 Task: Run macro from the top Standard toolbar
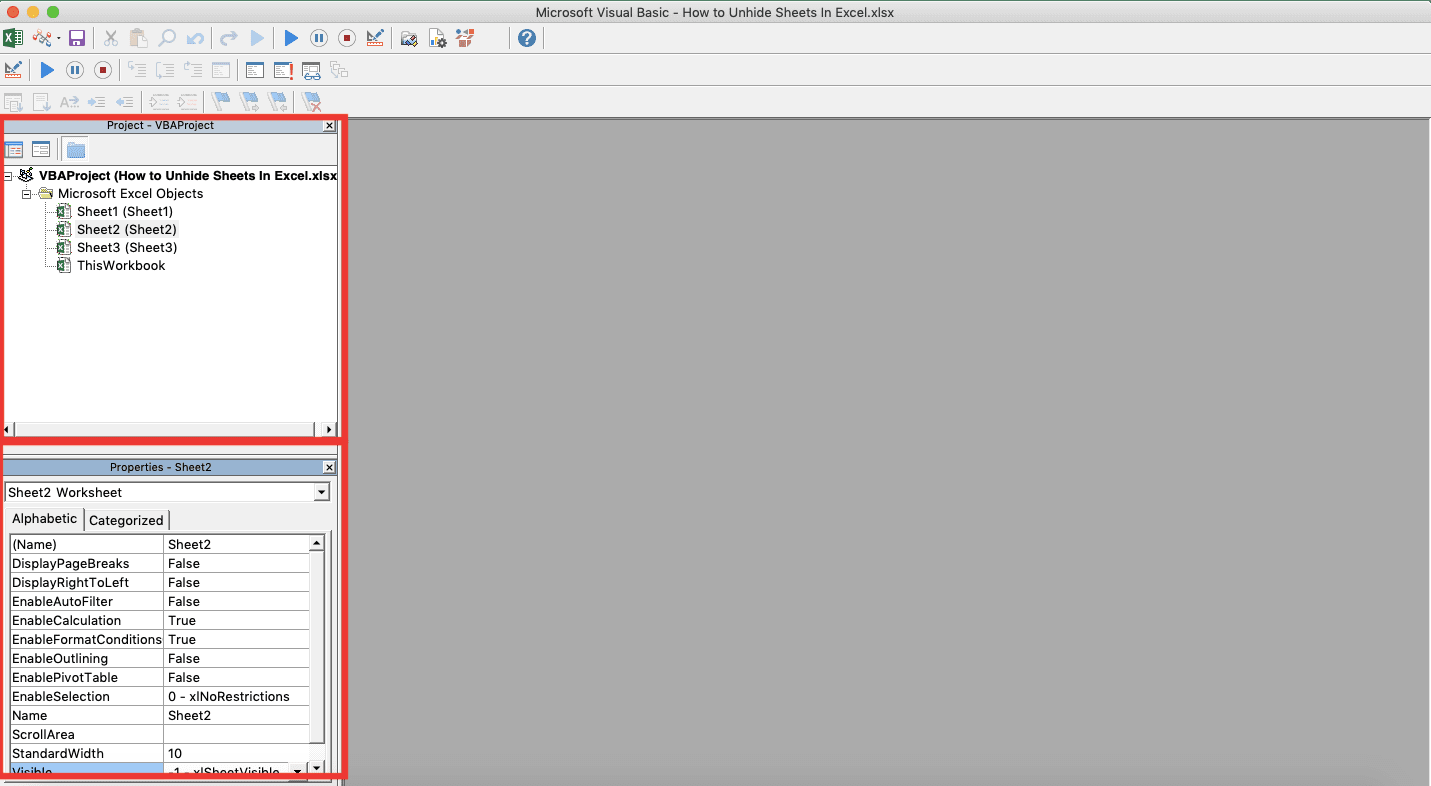tap(291, 38)
